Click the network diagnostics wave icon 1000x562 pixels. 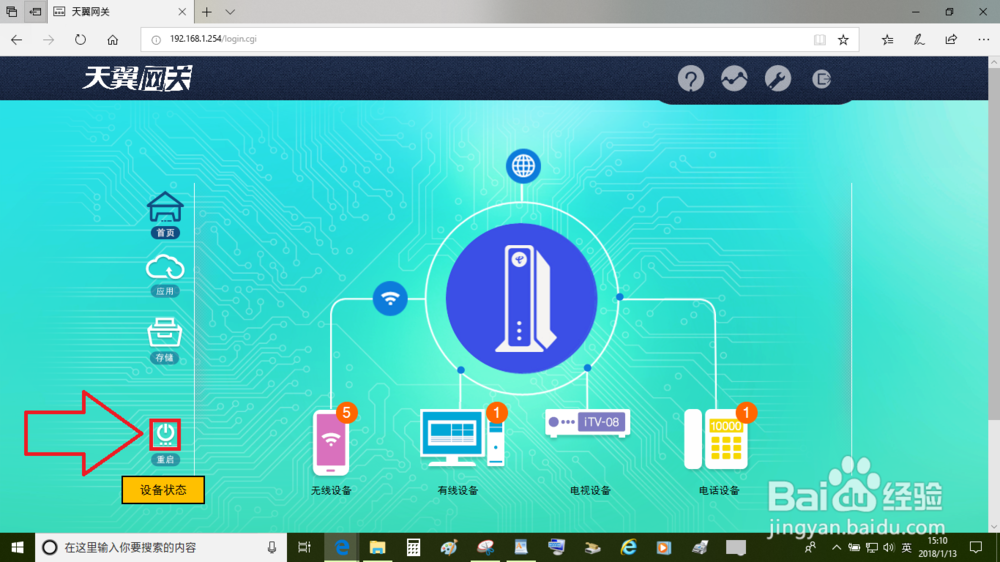click(x=734, y=79)
